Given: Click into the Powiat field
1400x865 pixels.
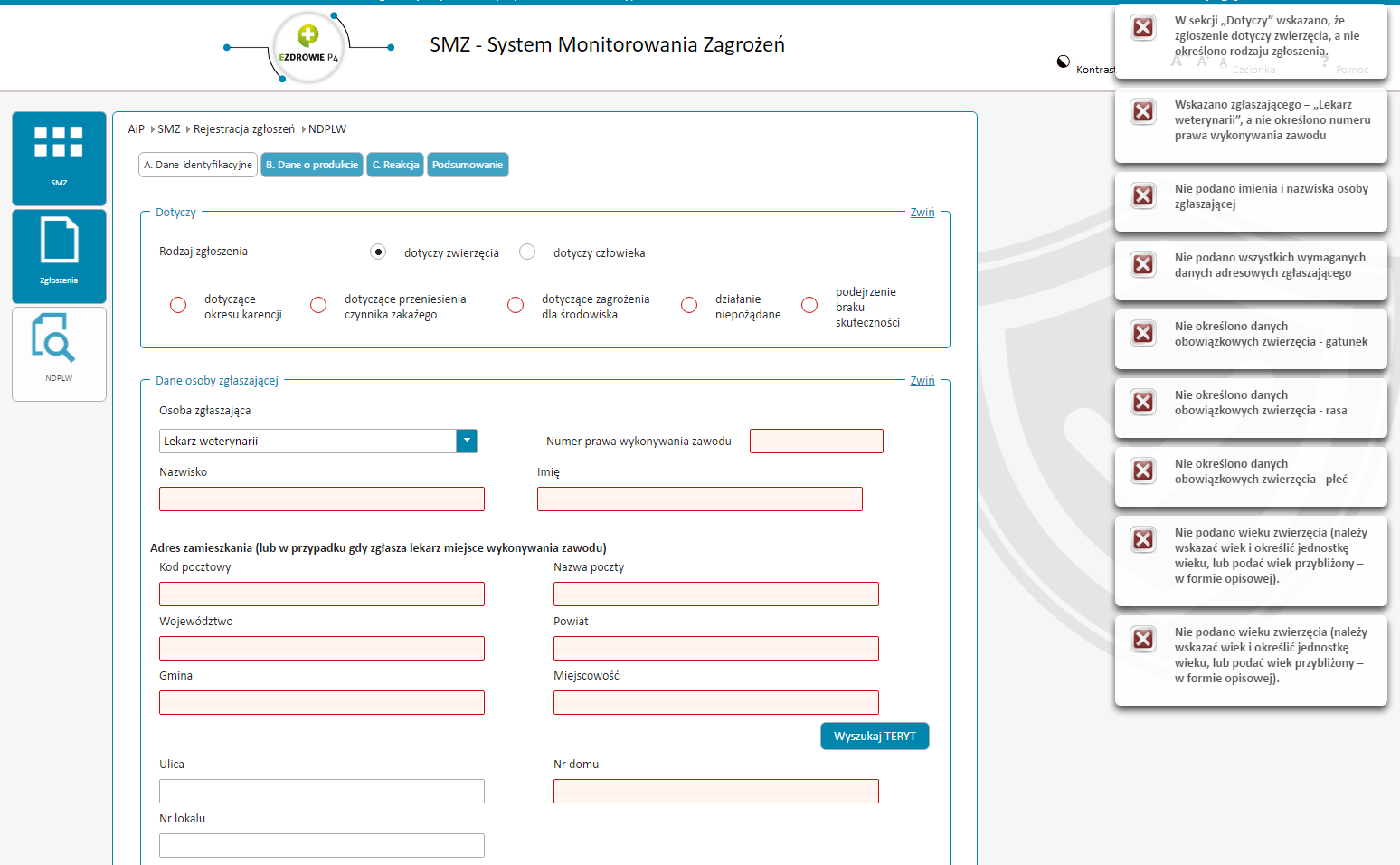Looking at the screenshot, I should (716, 648).
